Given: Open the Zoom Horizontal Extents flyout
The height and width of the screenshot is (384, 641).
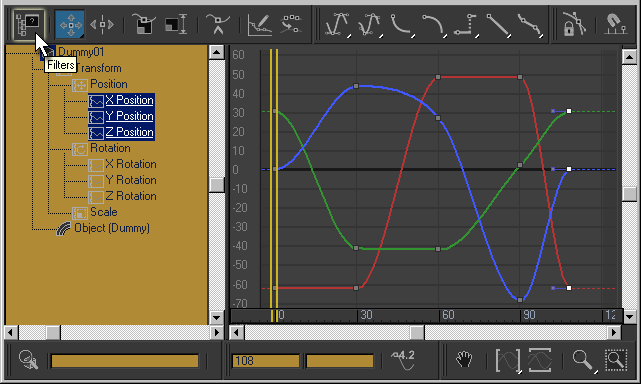Looking at the screenshot, I should coord(508,360).
